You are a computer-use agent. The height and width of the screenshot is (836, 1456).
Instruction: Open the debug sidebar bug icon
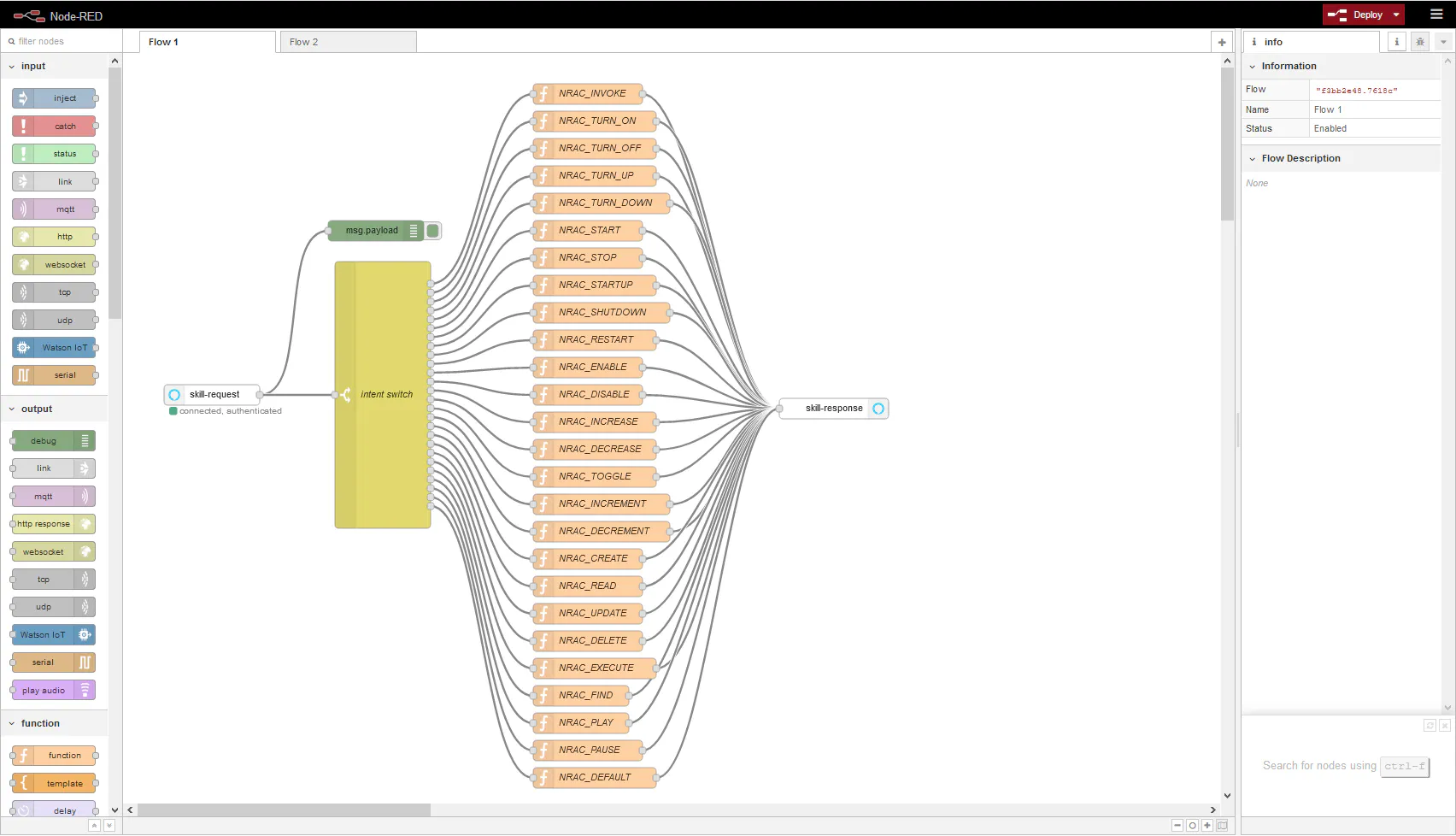pos(1420,42)
